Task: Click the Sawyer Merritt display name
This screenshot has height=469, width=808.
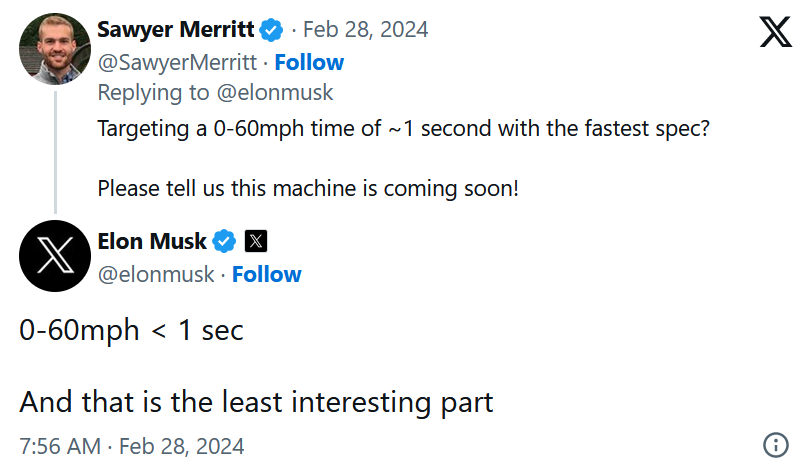Action: coord(176,29)
